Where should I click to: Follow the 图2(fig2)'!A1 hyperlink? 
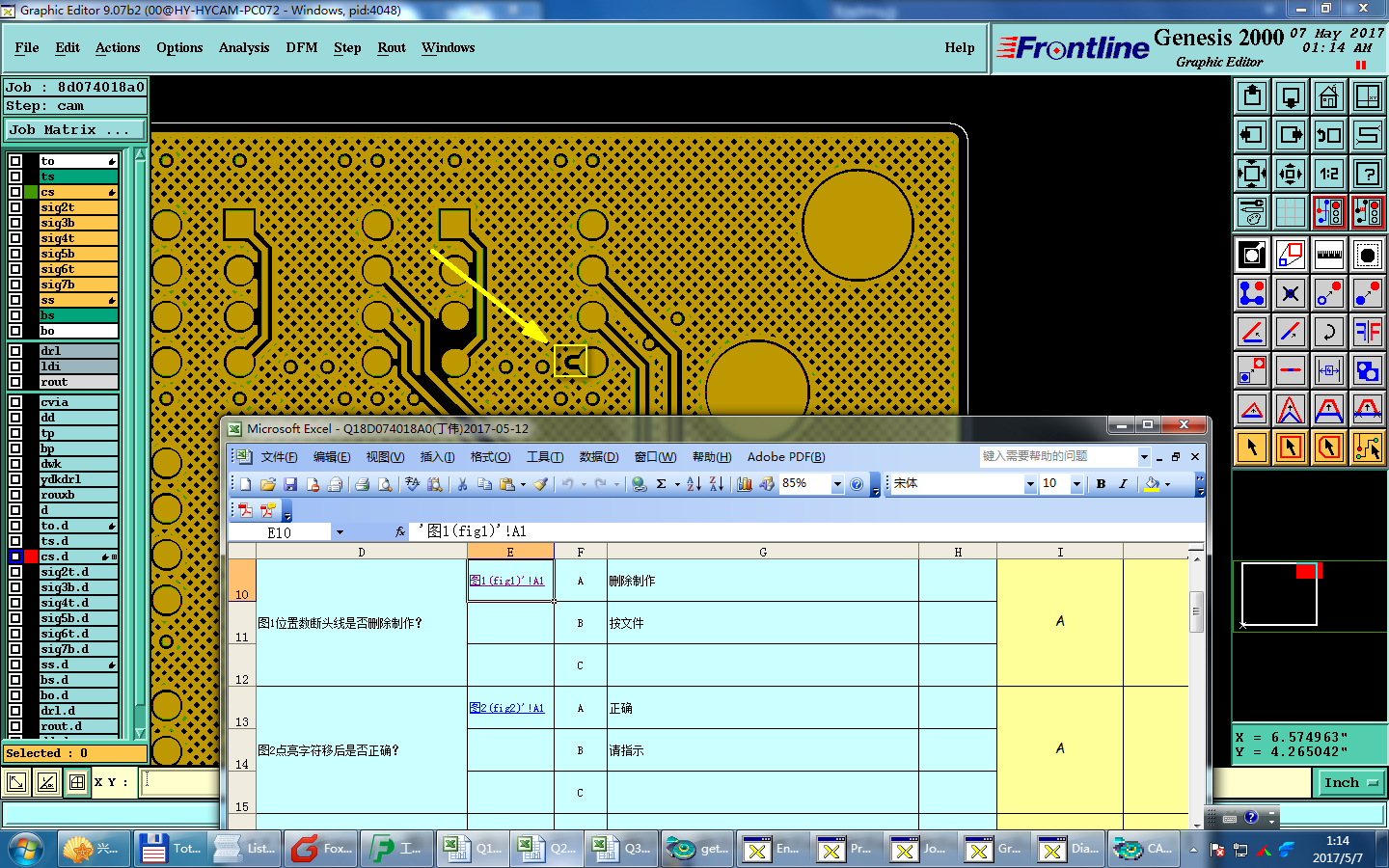507,708
